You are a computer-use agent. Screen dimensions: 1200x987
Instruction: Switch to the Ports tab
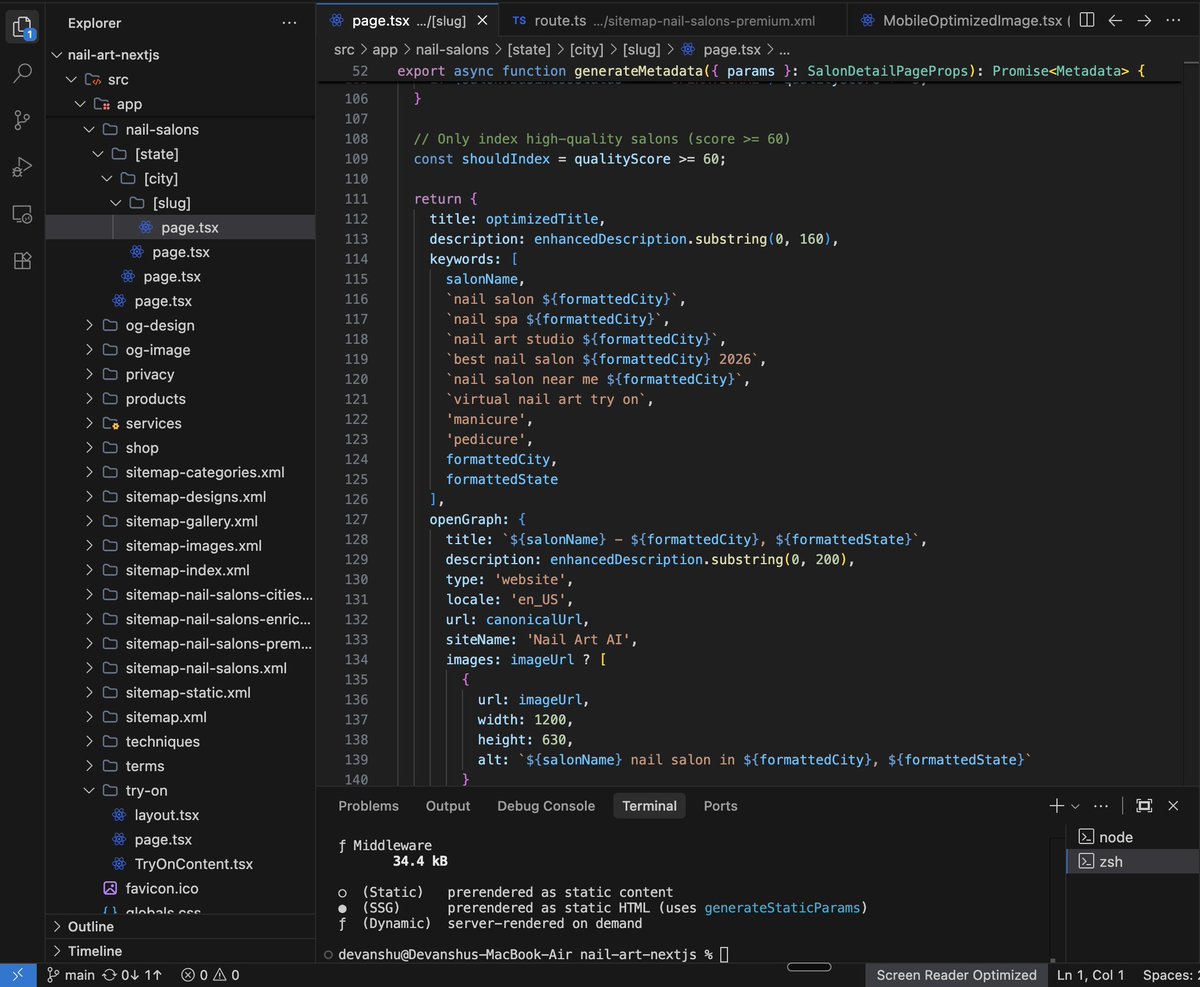click(720, 806)
